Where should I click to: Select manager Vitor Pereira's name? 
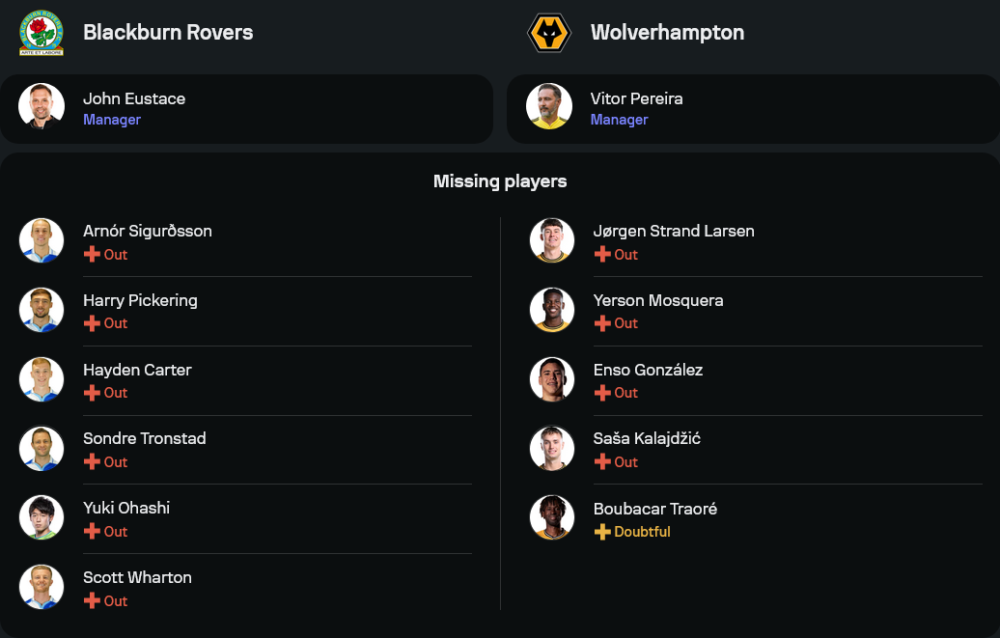(636, 99)
